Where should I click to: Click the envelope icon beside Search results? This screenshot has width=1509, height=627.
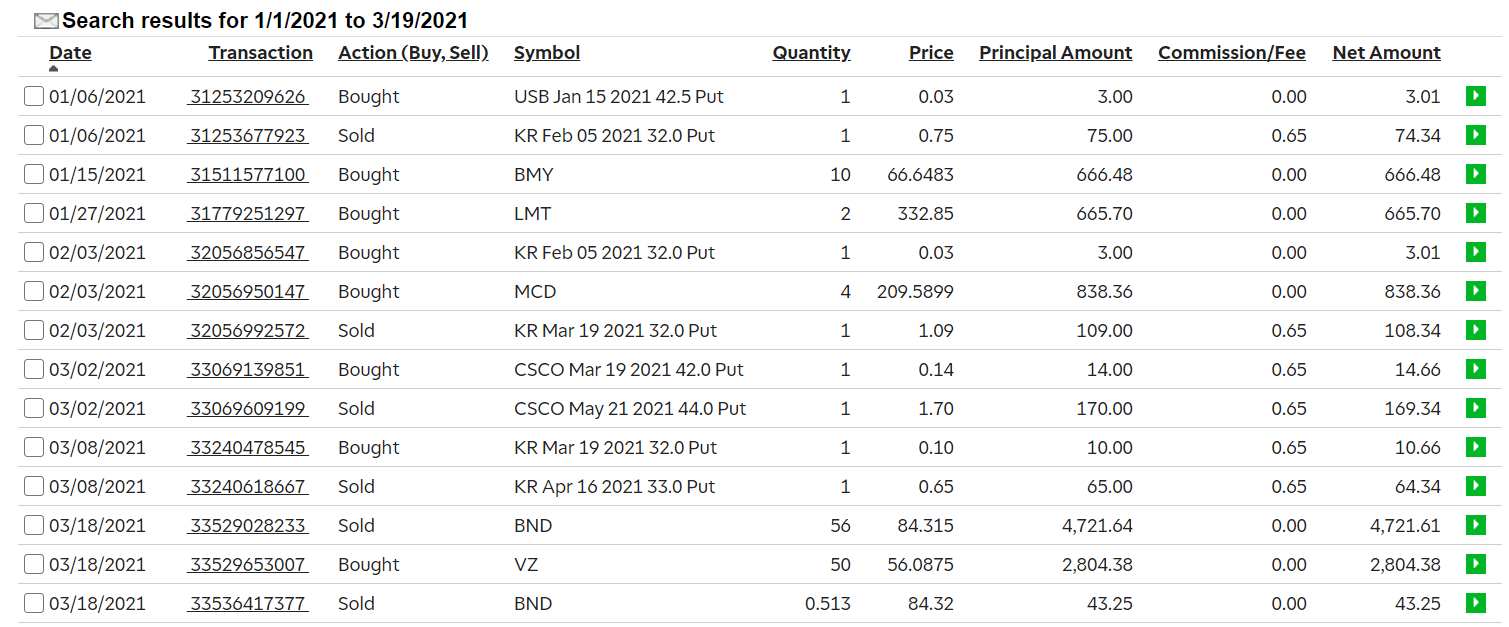click(x=46, y=21)
